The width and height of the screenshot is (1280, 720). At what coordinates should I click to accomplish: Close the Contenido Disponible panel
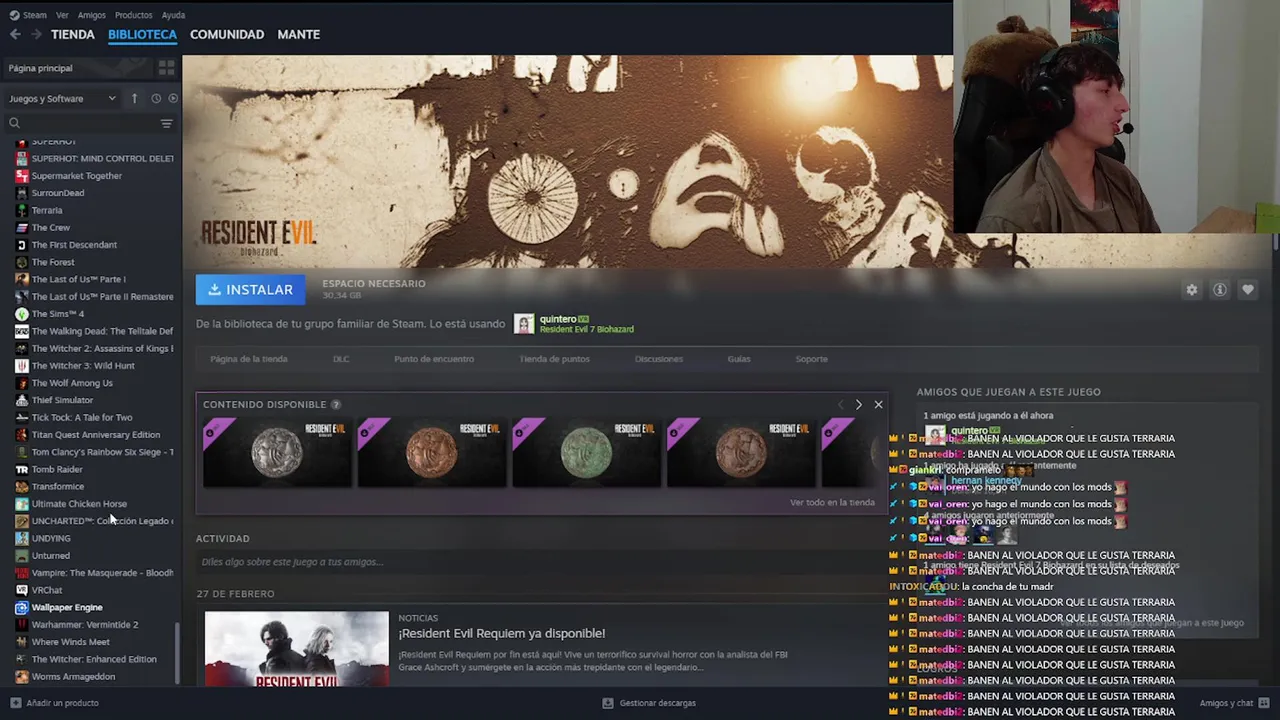(x=878, y=404)
